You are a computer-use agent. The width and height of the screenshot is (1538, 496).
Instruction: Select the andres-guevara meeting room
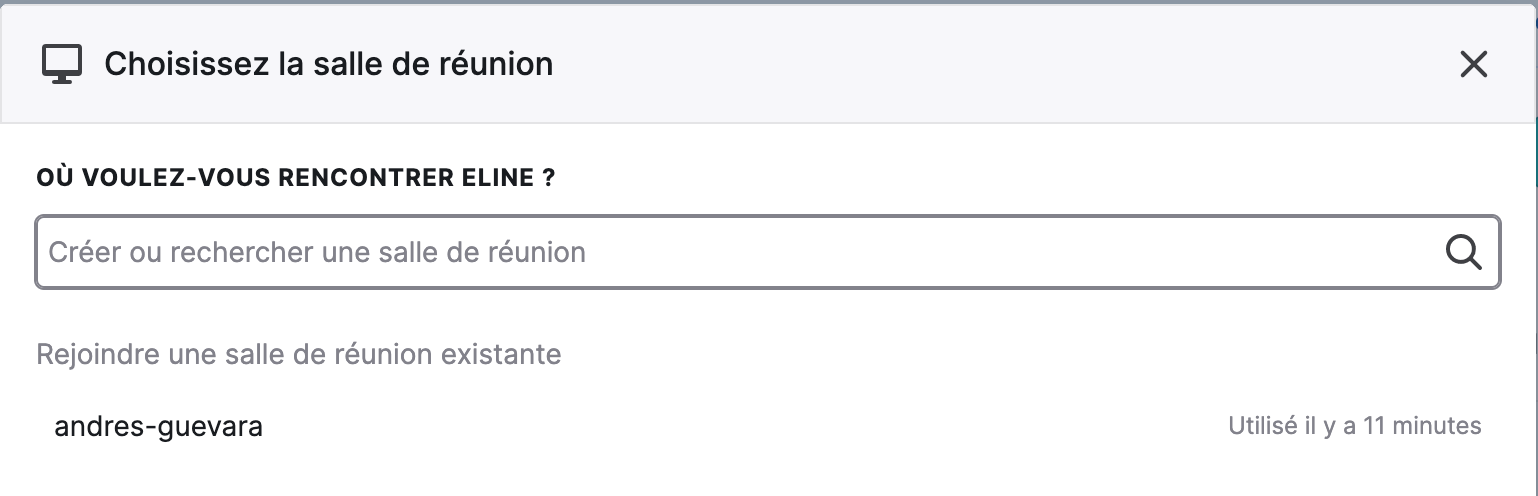click(x=768, y=426)
